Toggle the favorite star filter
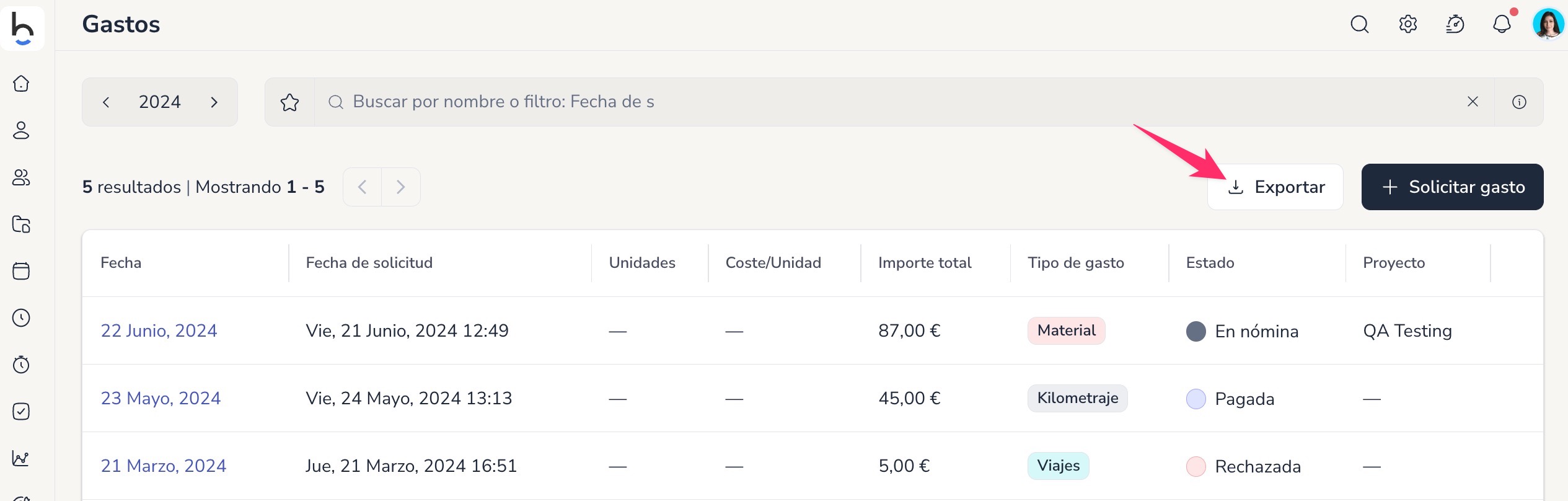 tap(289, 102)
